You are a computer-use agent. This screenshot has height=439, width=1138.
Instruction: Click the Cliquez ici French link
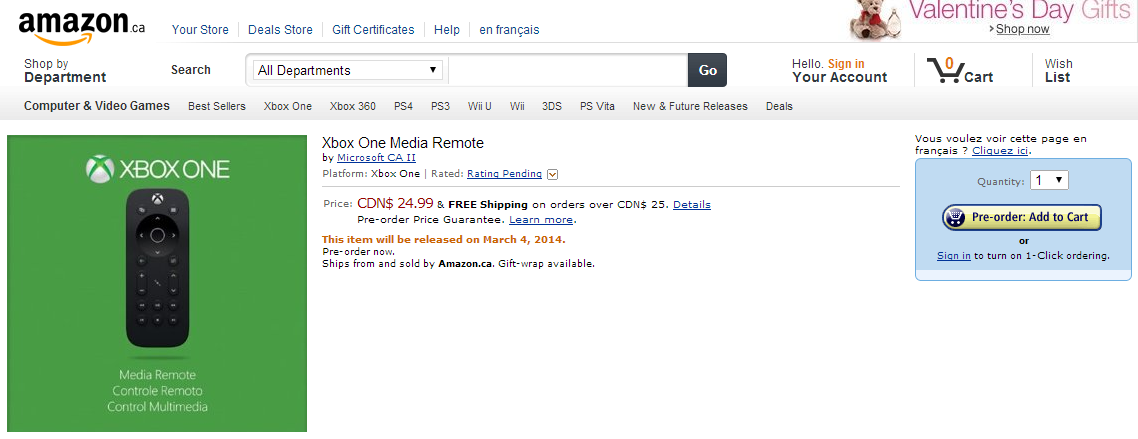pyautogui.click(x=1001, y=150)
